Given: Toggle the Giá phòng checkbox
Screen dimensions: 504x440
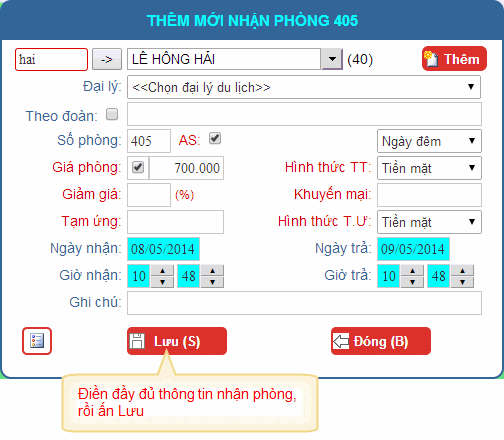Looking at the screenshot, I should click(138, 167).
